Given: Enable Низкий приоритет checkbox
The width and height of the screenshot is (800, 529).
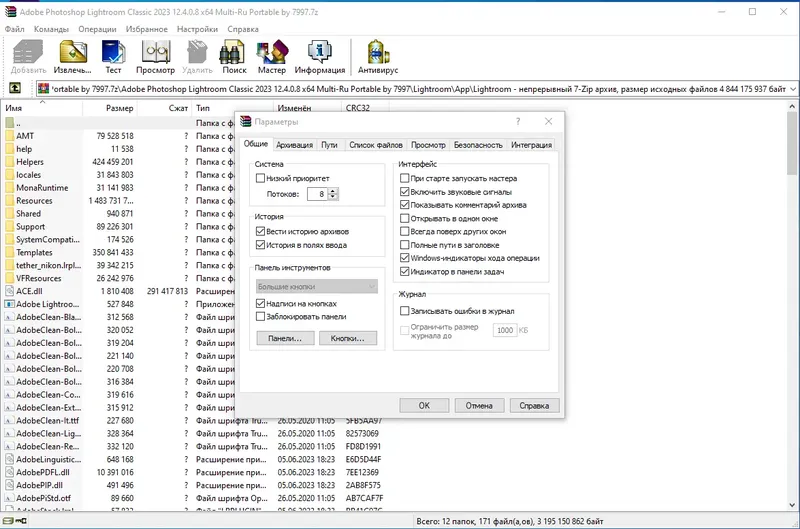Looking at the screenshot, I should coord(260,178).
